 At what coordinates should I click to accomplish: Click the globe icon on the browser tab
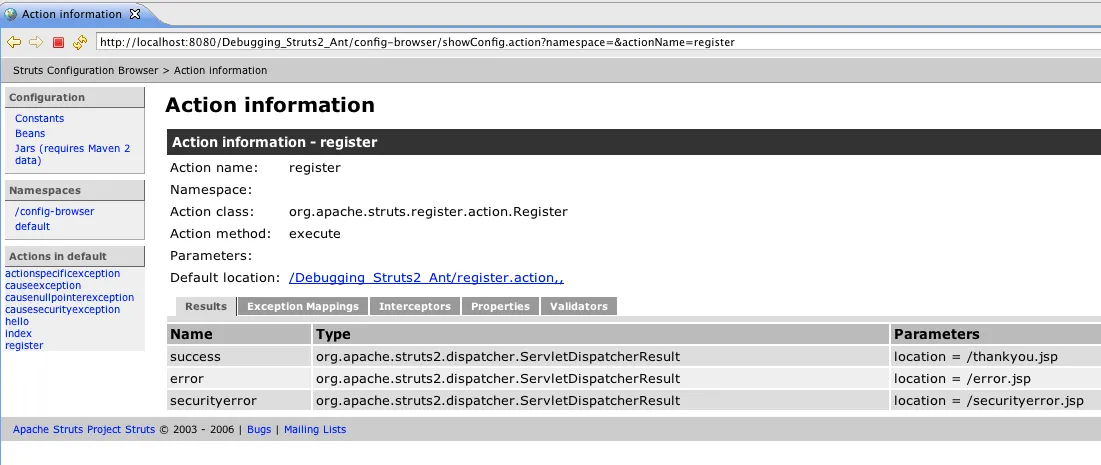pyautogui.click(x=11, y=14)
